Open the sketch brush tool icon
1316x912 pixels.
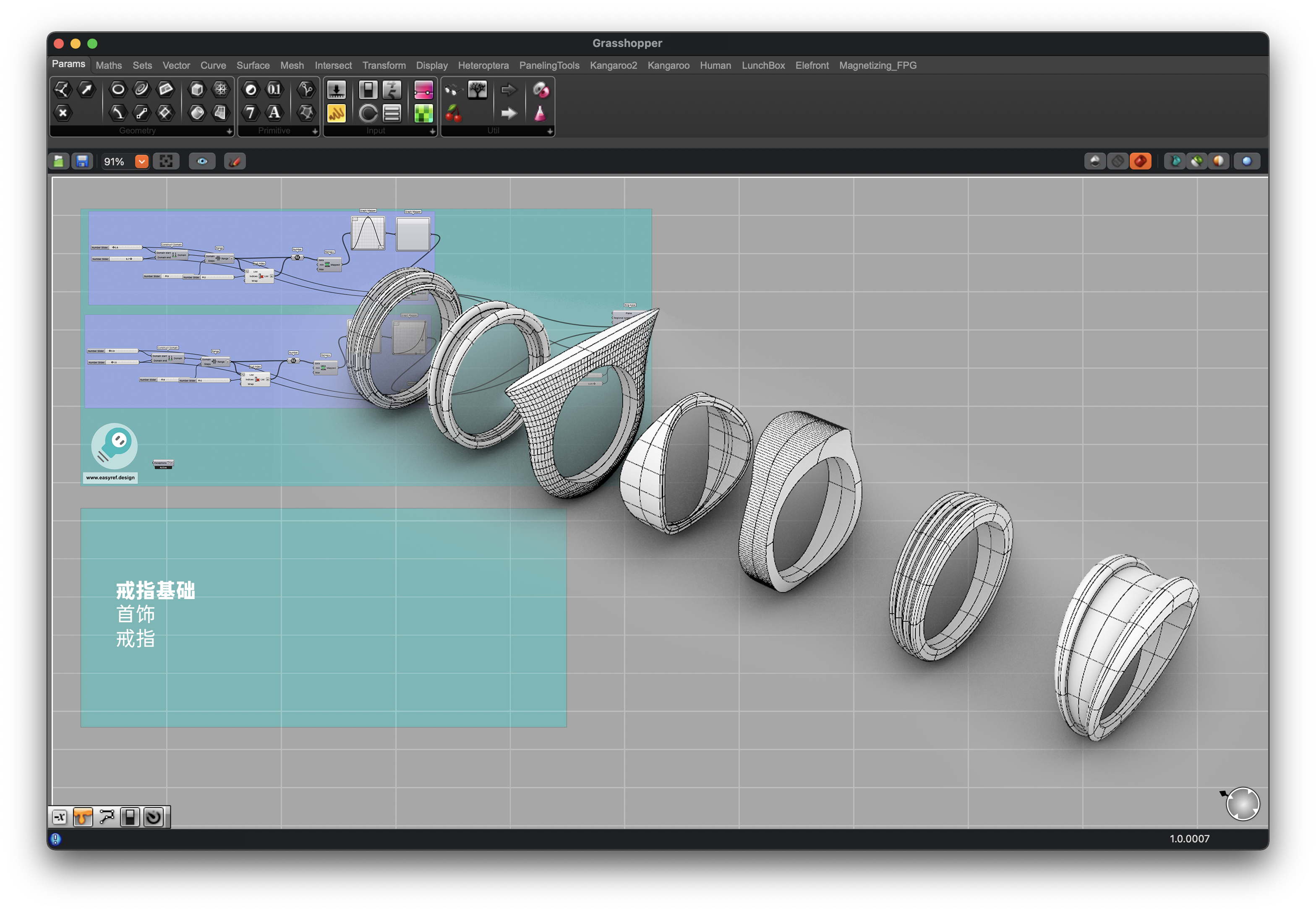(235, 162)
